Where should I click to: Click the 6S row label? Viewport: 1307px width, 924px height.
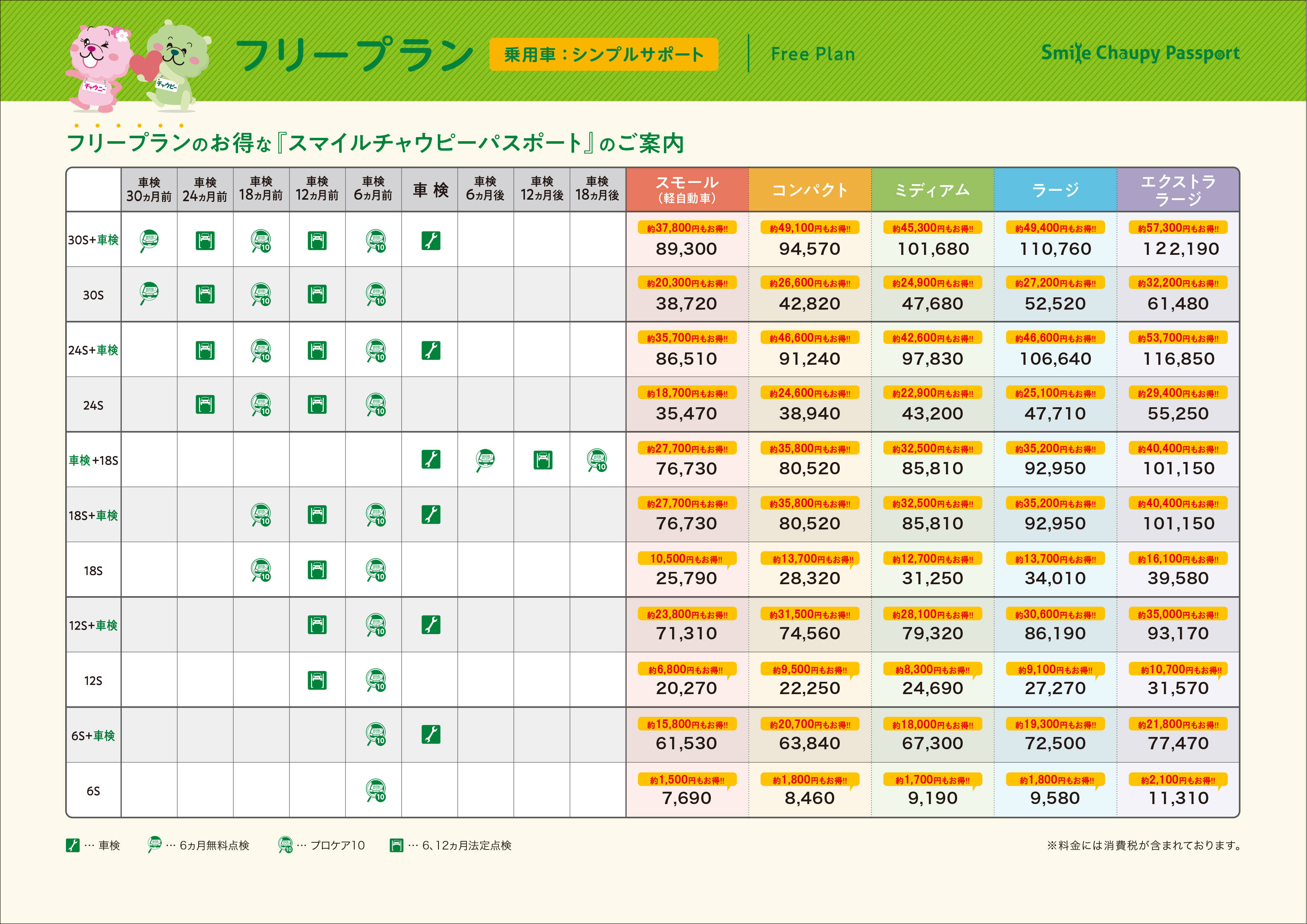tap(94, 791)
